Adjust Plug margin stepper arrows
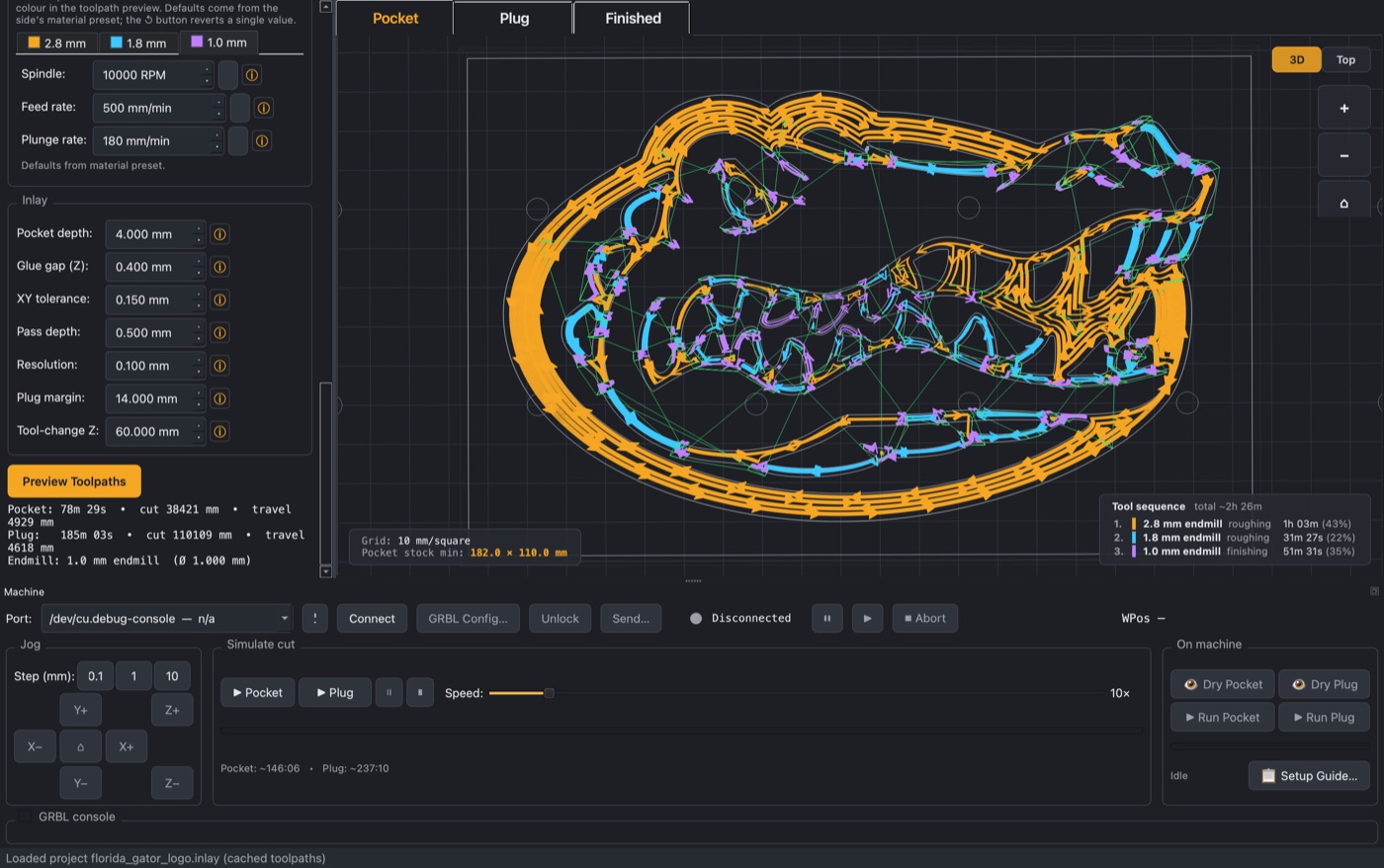1384x868 pixels. (x=200, y=398)
